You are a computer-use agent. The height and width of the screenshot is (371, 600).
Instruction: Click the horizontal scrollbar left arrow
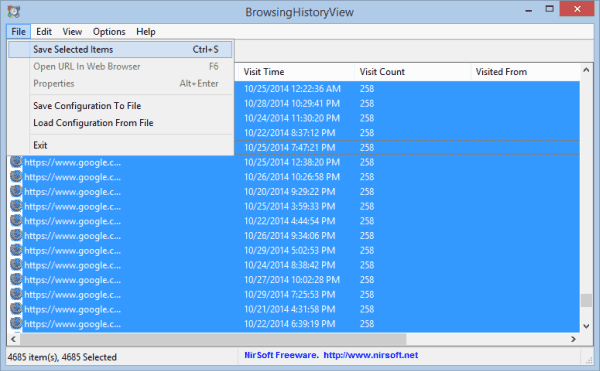pos(14,339)
